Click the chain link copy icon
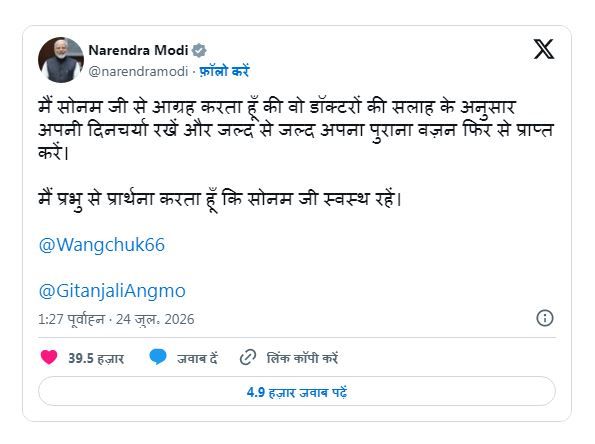 (x=248, y=357)
